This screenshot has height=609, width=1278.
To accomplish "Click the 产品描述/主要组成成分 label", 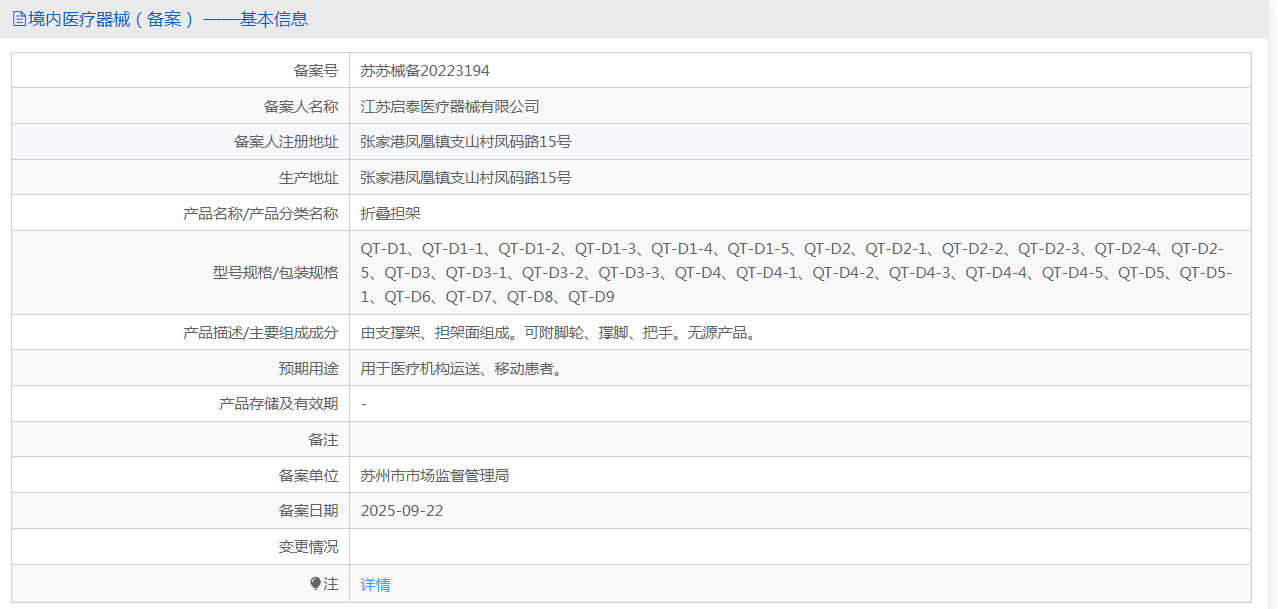I will click(x=261, y=333).
